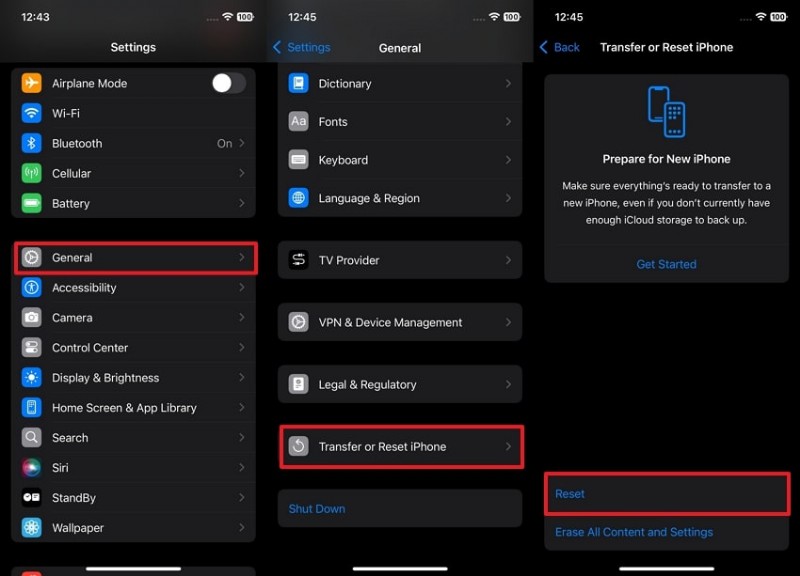Open Language & Region row
This screenshot has height=576, width=800.
400,198
